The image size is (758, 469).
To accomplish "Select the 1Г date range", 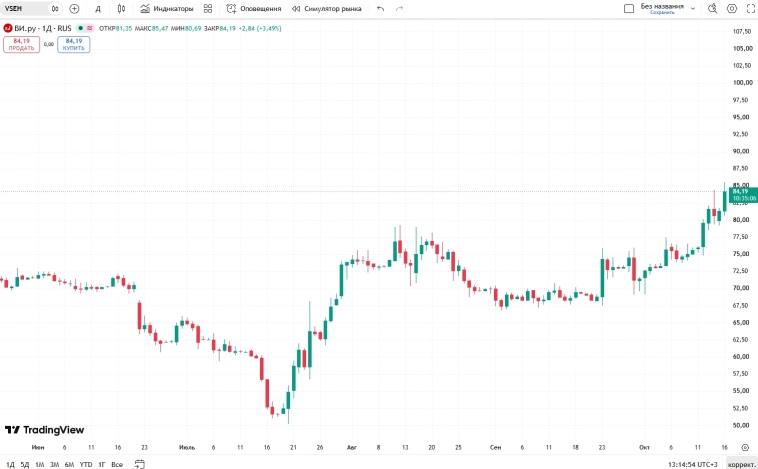I will coord(102,464).
